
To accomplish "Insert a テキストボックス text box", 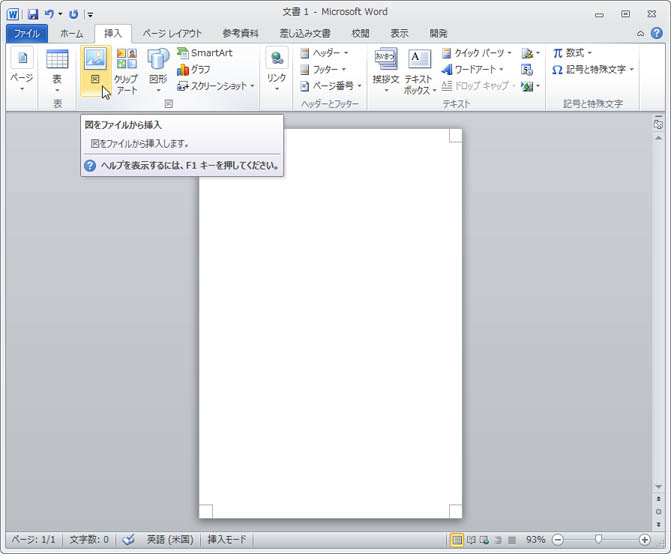I will 418,70.
